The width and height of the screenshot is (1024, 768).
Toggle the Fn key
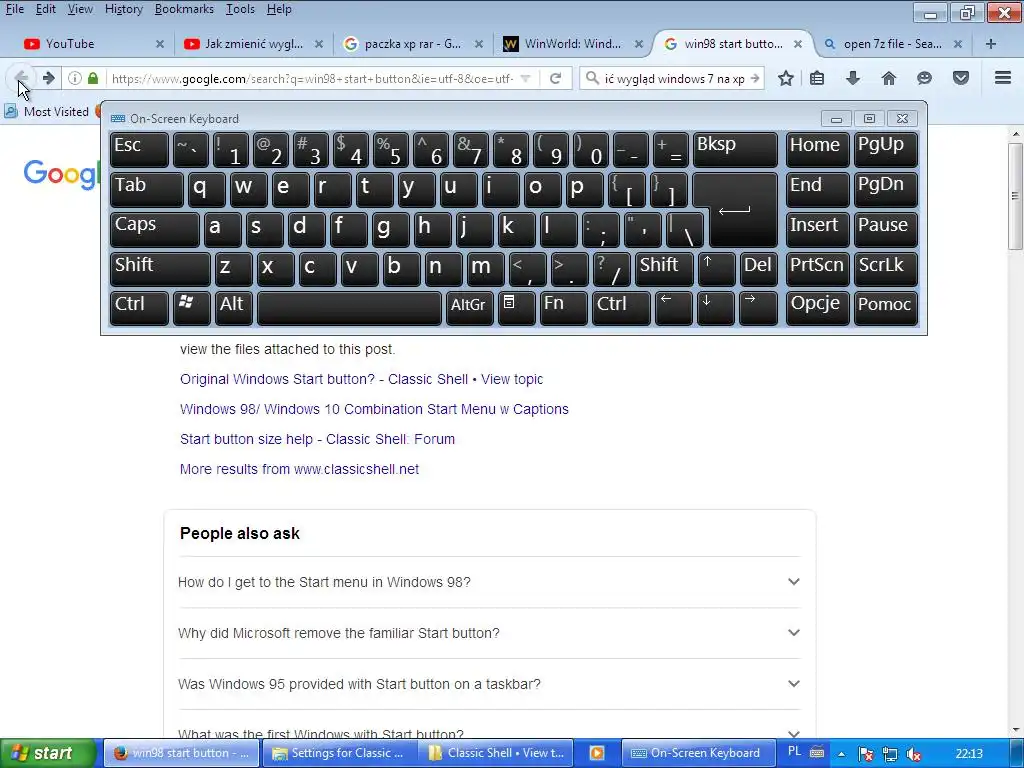tap(564, 308)
